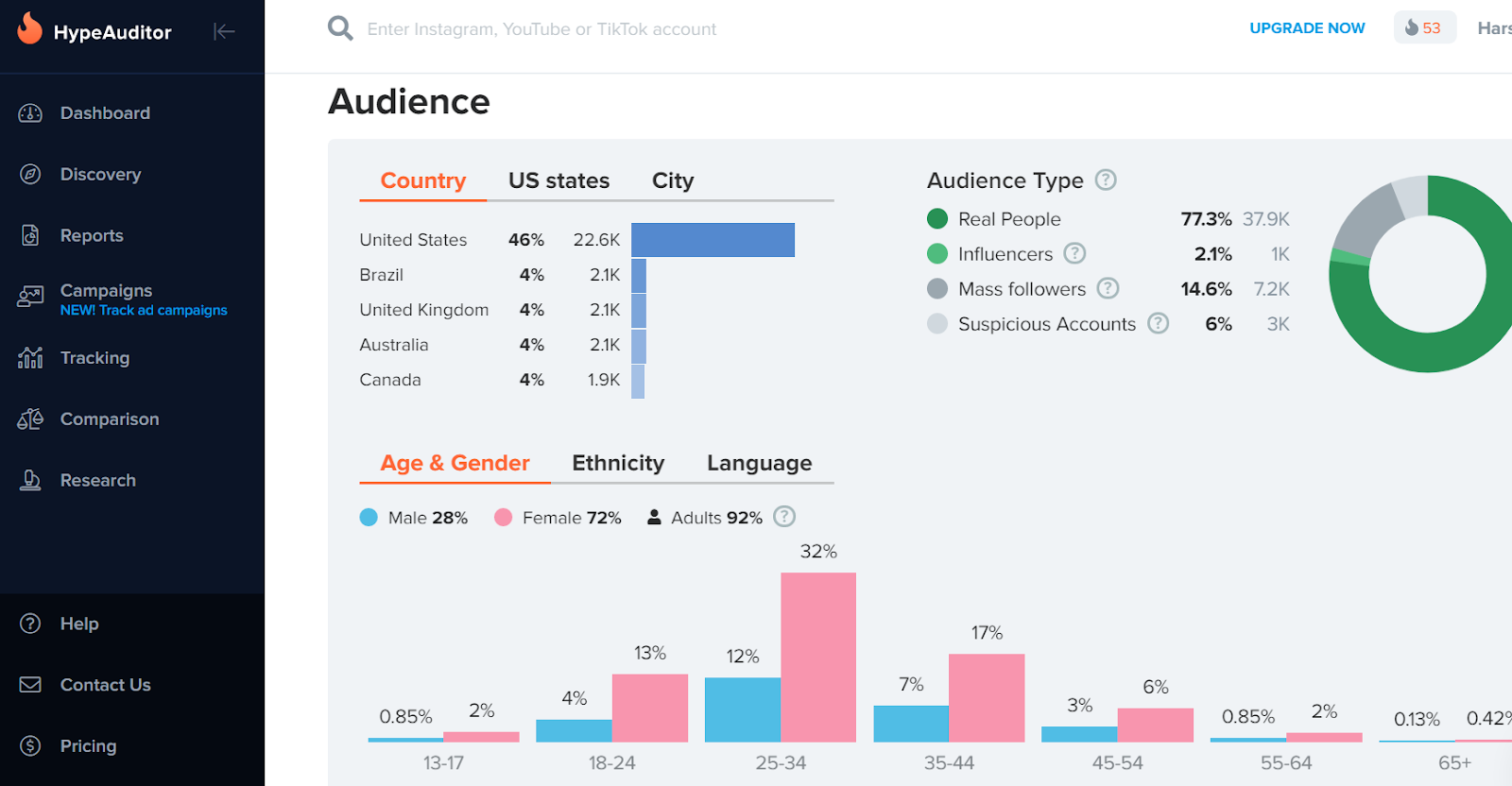Click the Audience Type help icon
The image size is (1512, 786).
1106,179
